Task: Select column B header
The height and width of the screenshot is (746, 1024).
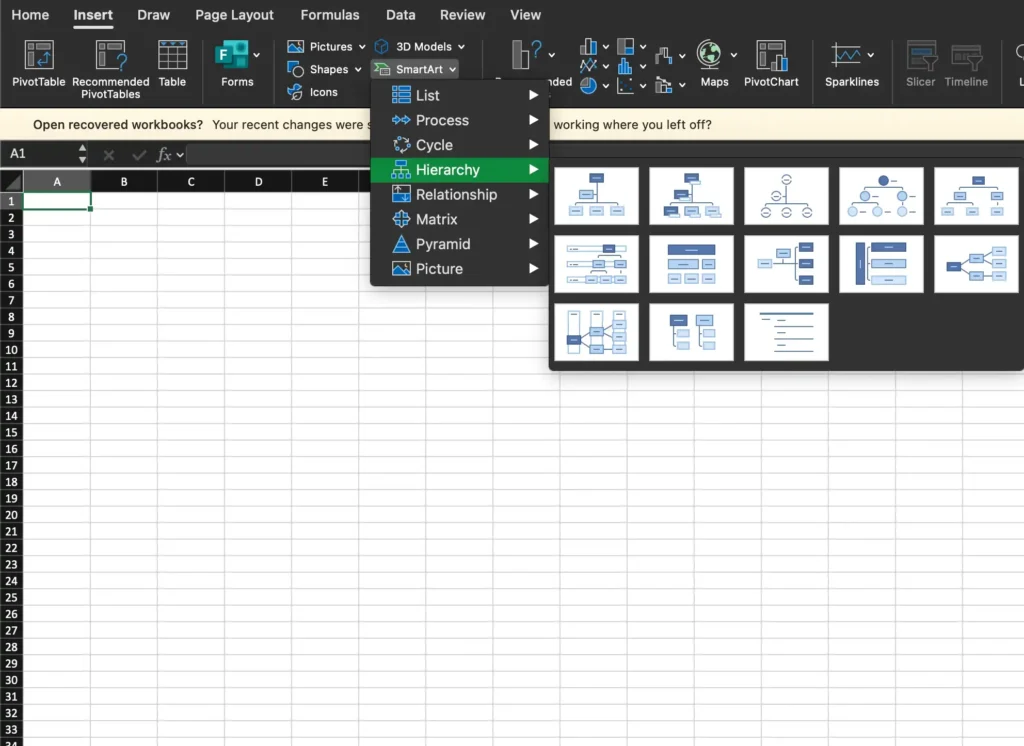Action: [124, 182]
